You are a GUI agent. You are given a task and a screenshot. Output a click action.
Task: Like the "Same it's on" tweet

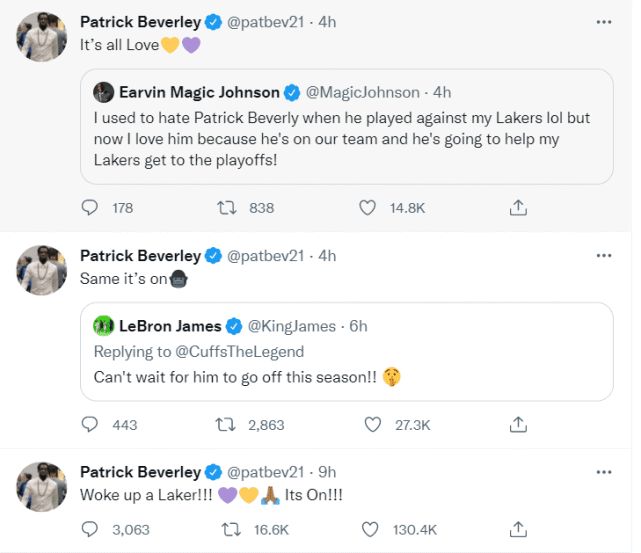[373, 425]
